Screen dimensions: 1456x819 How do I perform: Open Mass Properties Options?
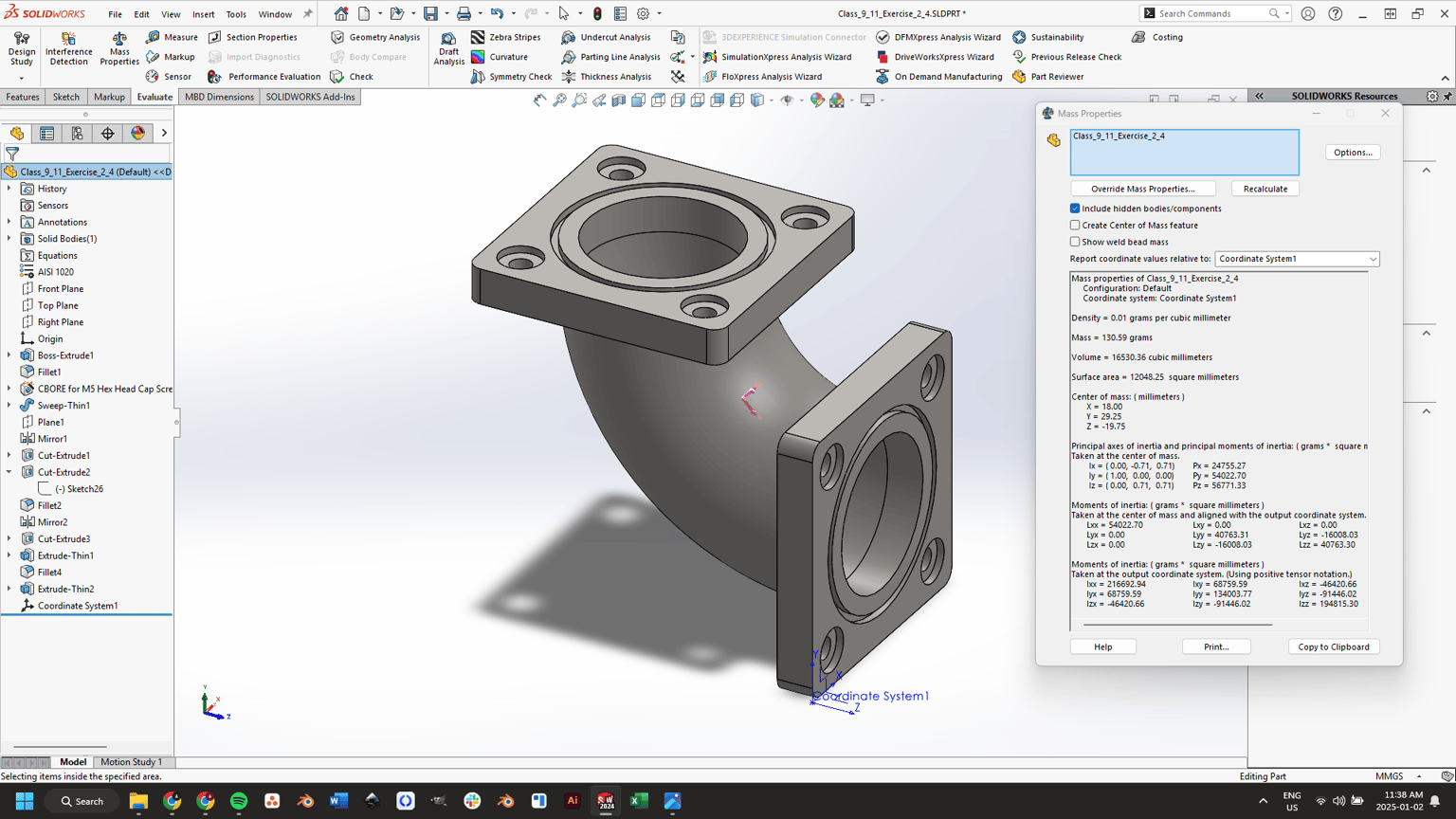[1353, 153]
